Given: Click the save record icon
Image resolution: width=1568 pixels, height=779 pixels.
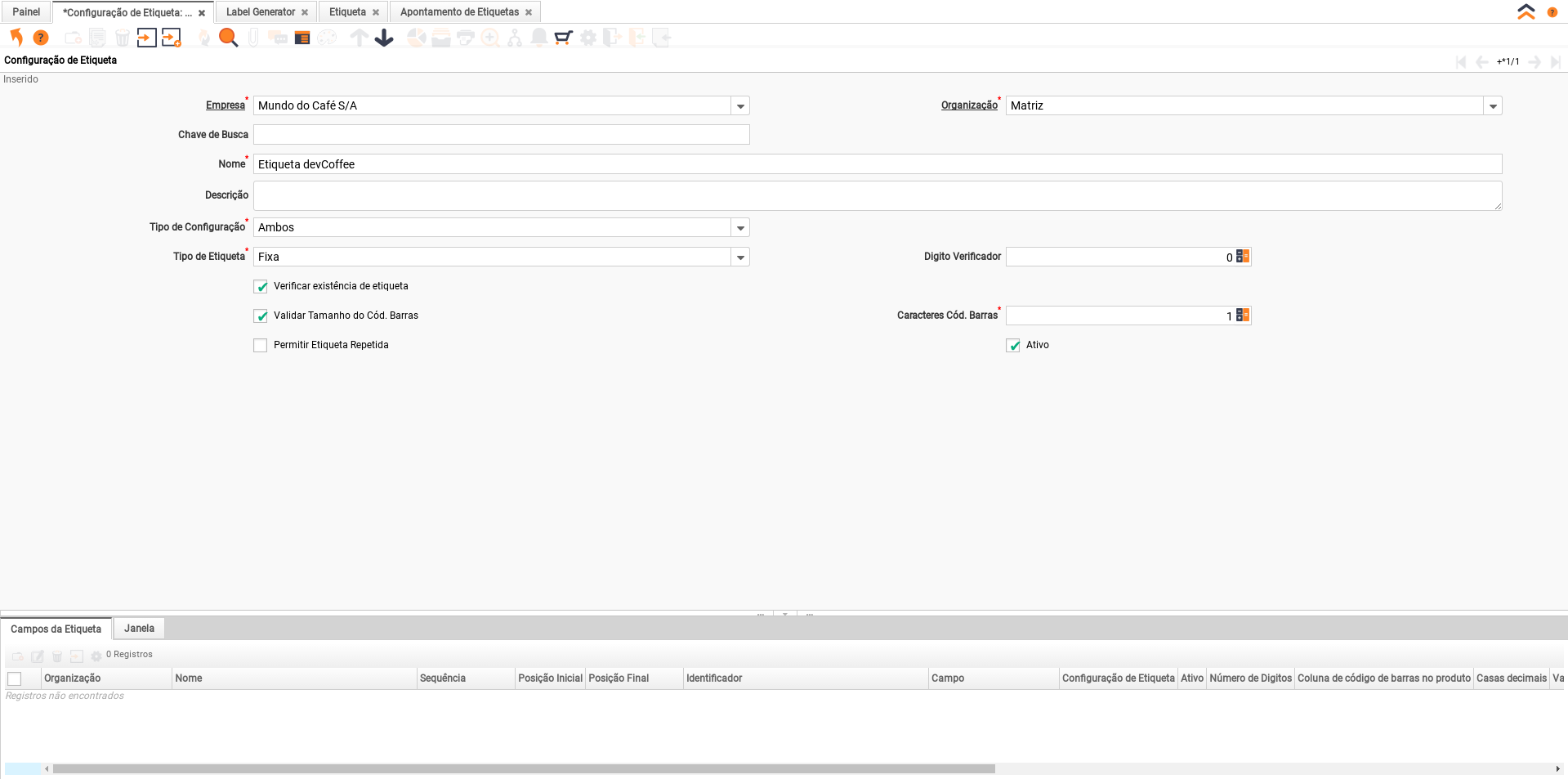Looking at the screenshot, I should 147,38.
